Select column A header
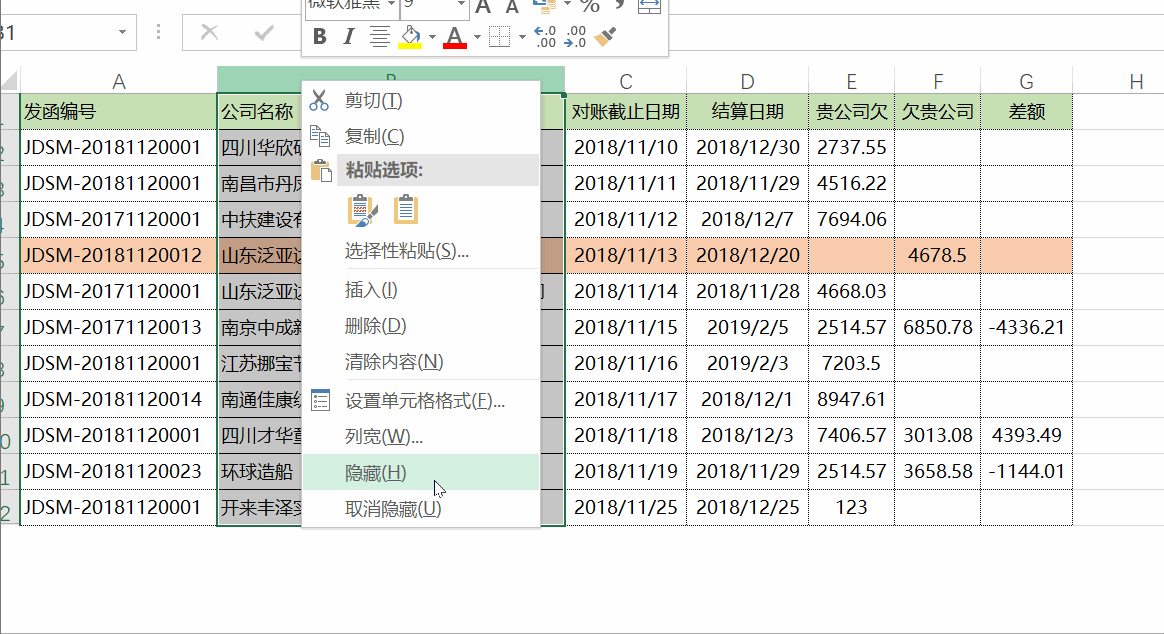Screen dimensions: 1164x634 119,81
